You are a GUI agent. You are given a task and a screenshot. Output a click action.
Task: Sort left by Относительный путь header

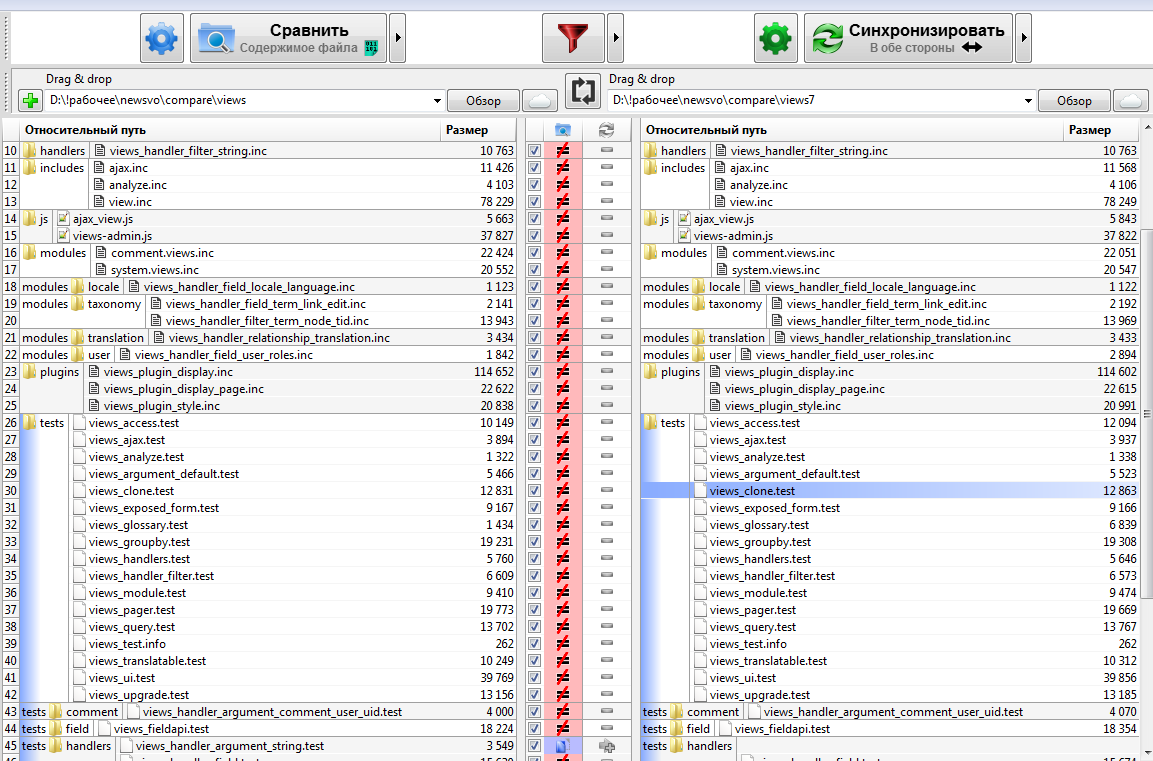coord(230,130)
